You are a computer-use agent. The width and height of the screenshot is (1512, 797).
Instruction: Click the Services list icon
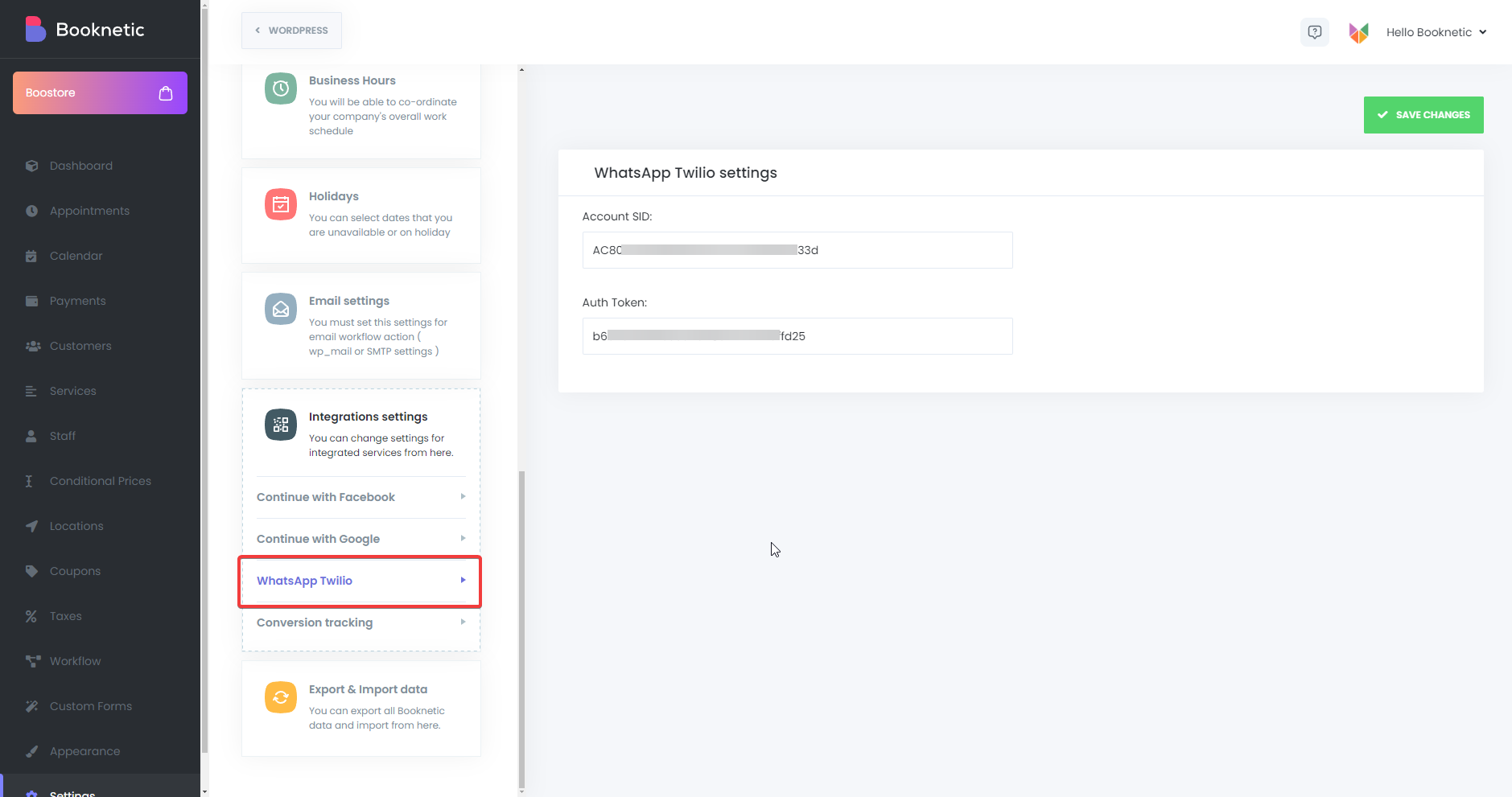point(31,391)
